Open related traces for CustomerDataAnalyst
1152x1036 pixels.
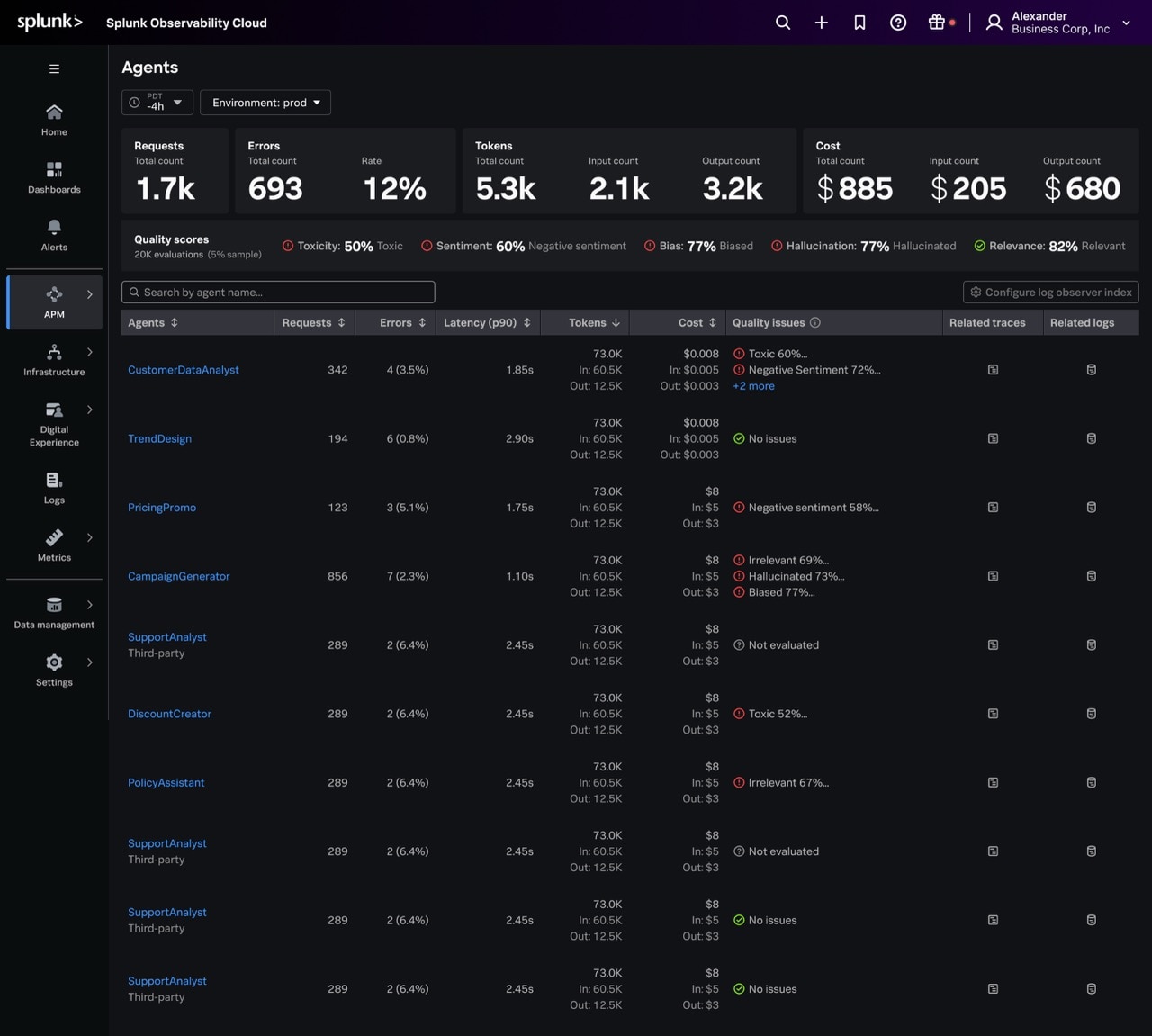(993, 370)
